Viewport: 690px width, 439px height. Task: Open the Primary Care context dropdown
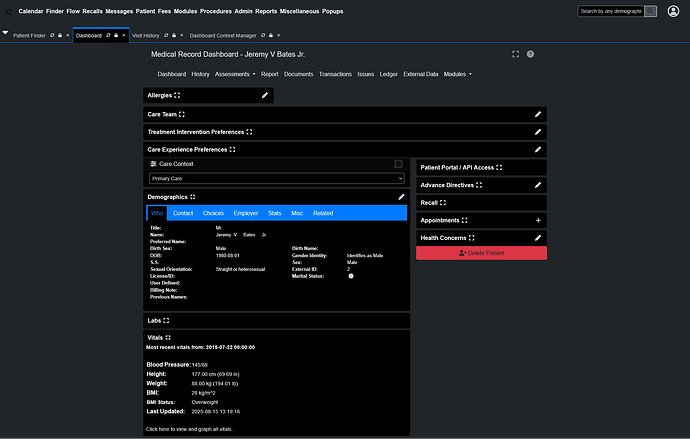click(276, 178)
